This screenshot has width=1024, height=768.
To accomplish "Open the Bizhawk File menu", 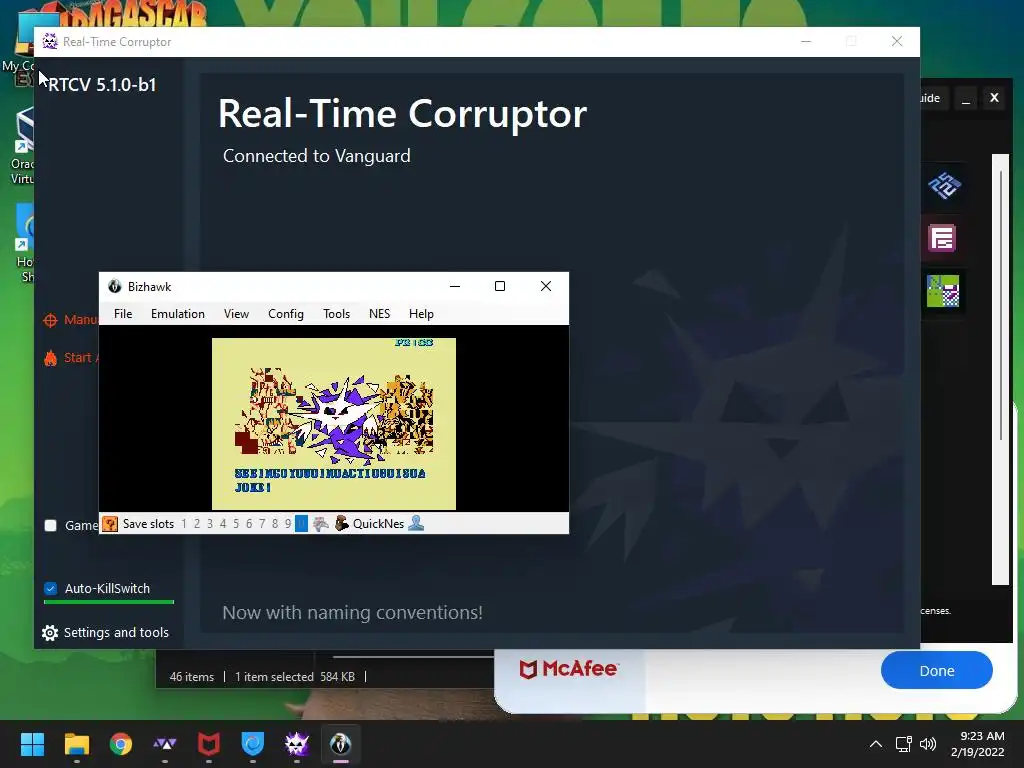I will [123, 314].
